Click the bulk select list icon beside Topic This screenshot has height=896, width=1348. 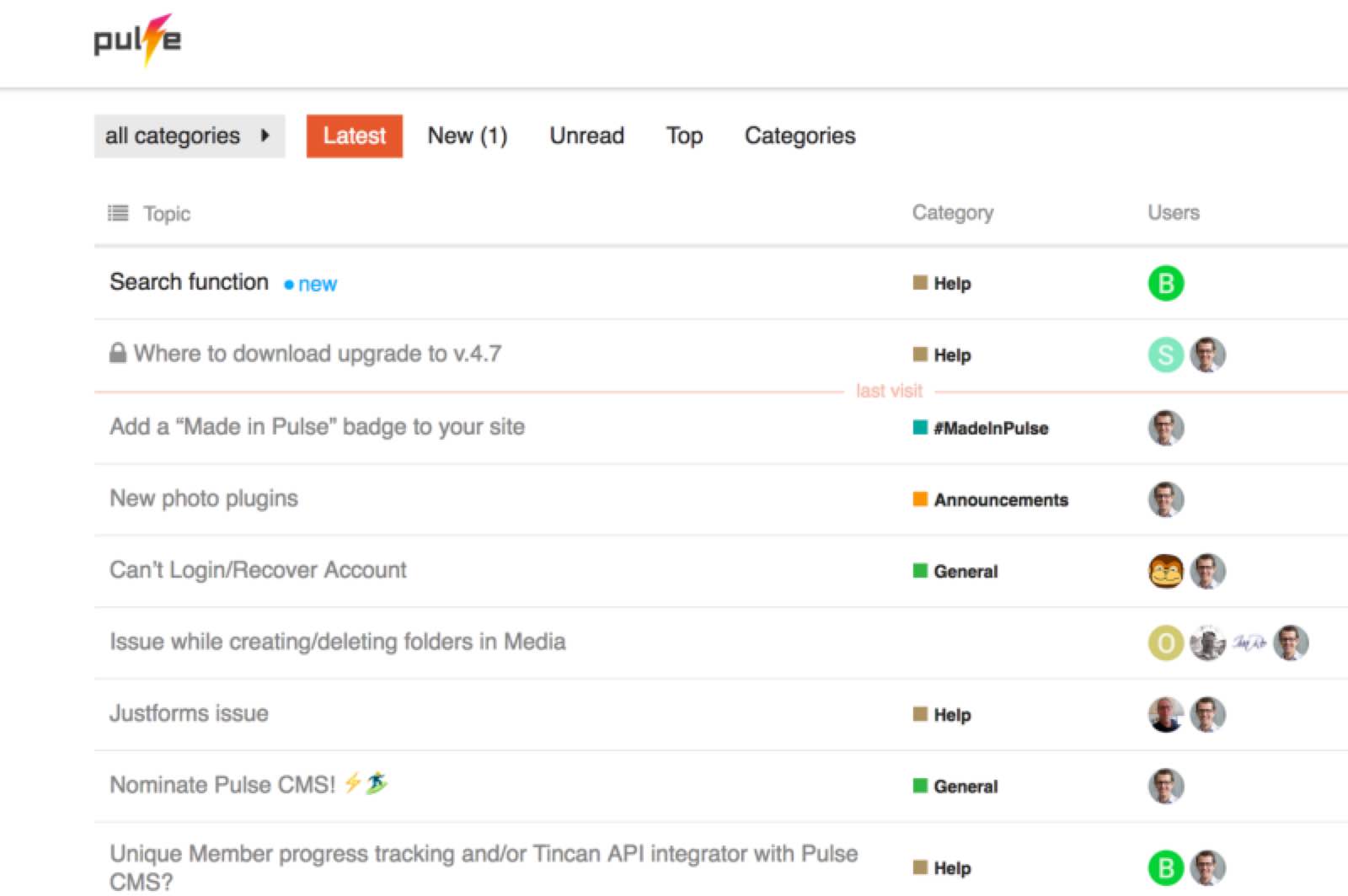click(118, 213)
